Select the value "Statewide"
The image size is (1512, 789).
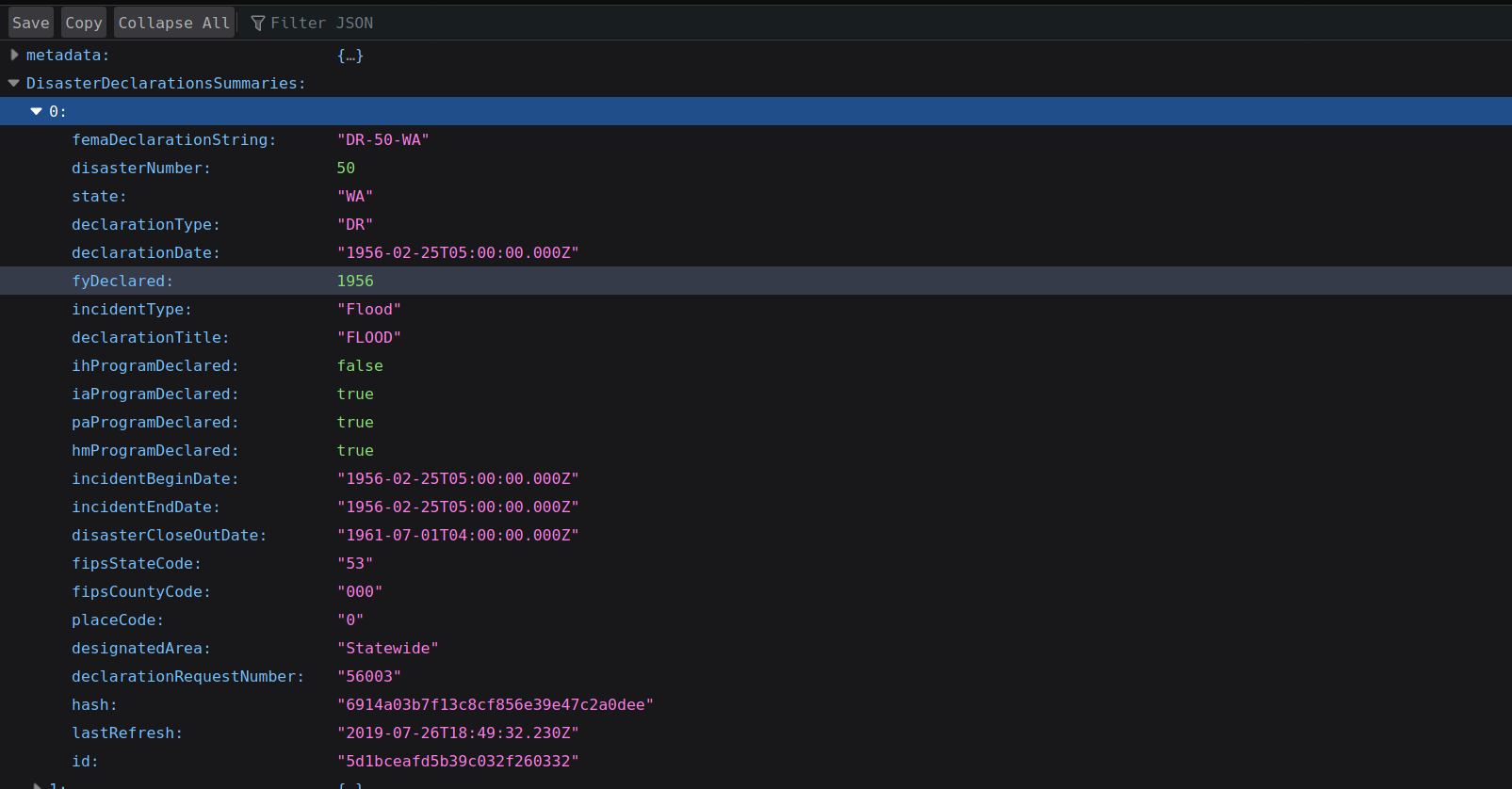tap(388, 648)
